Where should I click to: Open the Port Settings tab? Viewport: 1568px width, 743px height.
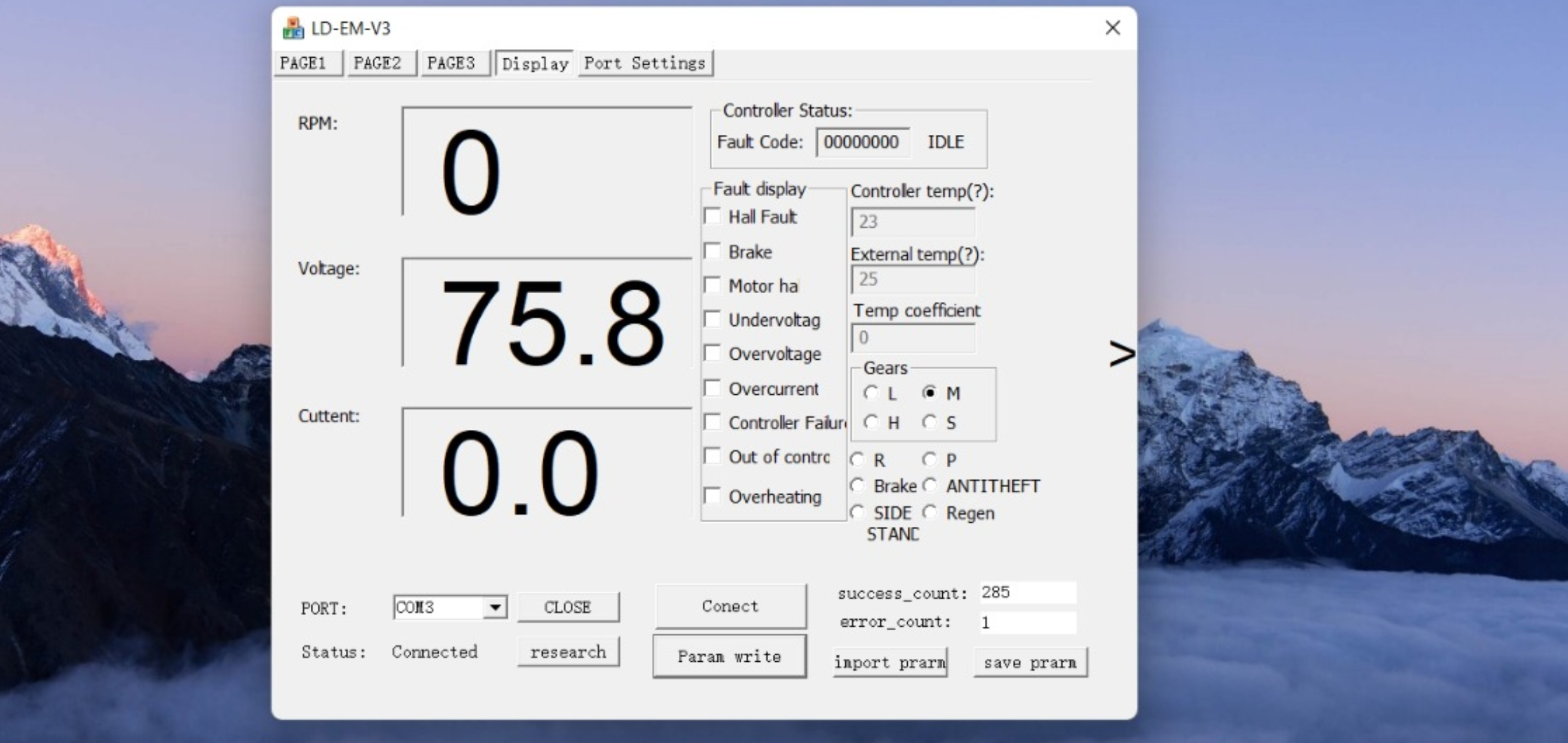644,63
